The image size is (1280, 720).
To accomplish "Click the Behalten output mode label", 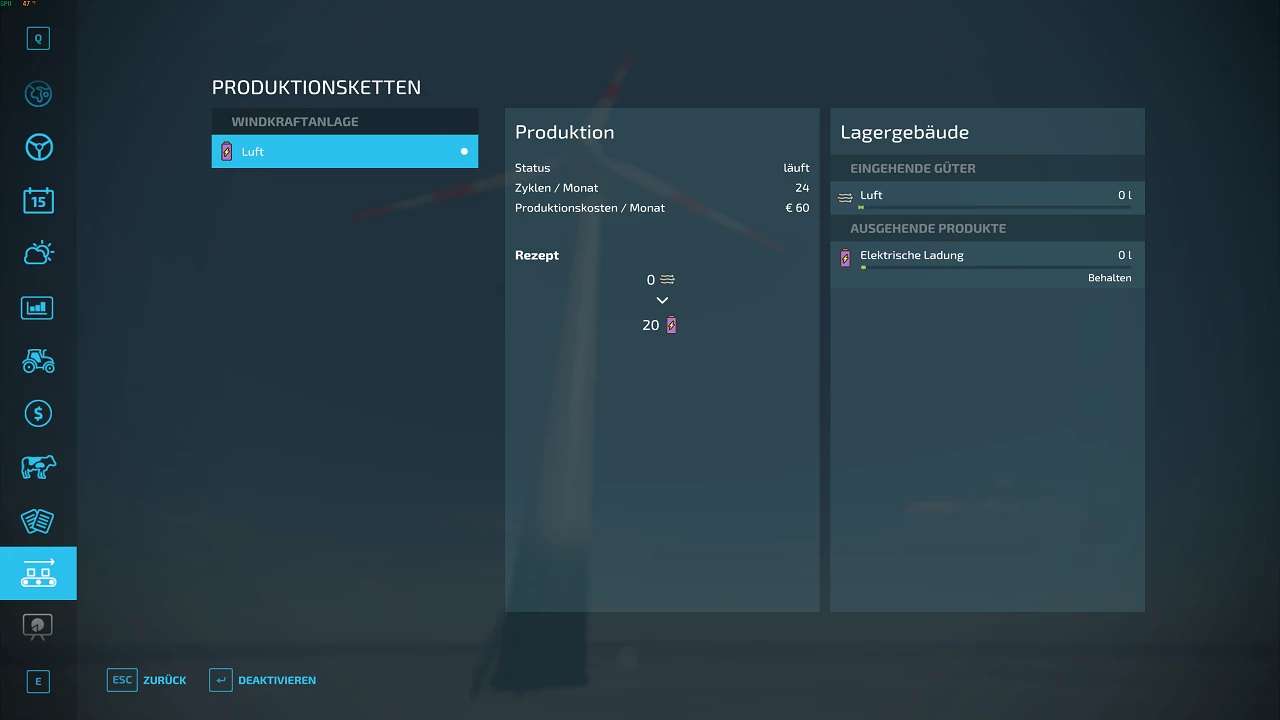I will pos(1109,278).
